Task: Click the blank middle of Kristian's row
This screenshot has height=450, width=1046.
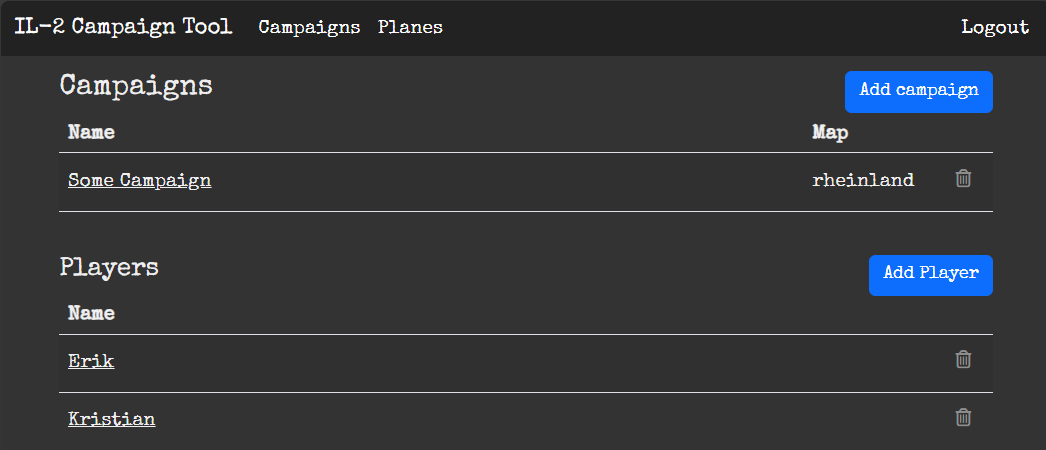Action: [x=500, y=419]
